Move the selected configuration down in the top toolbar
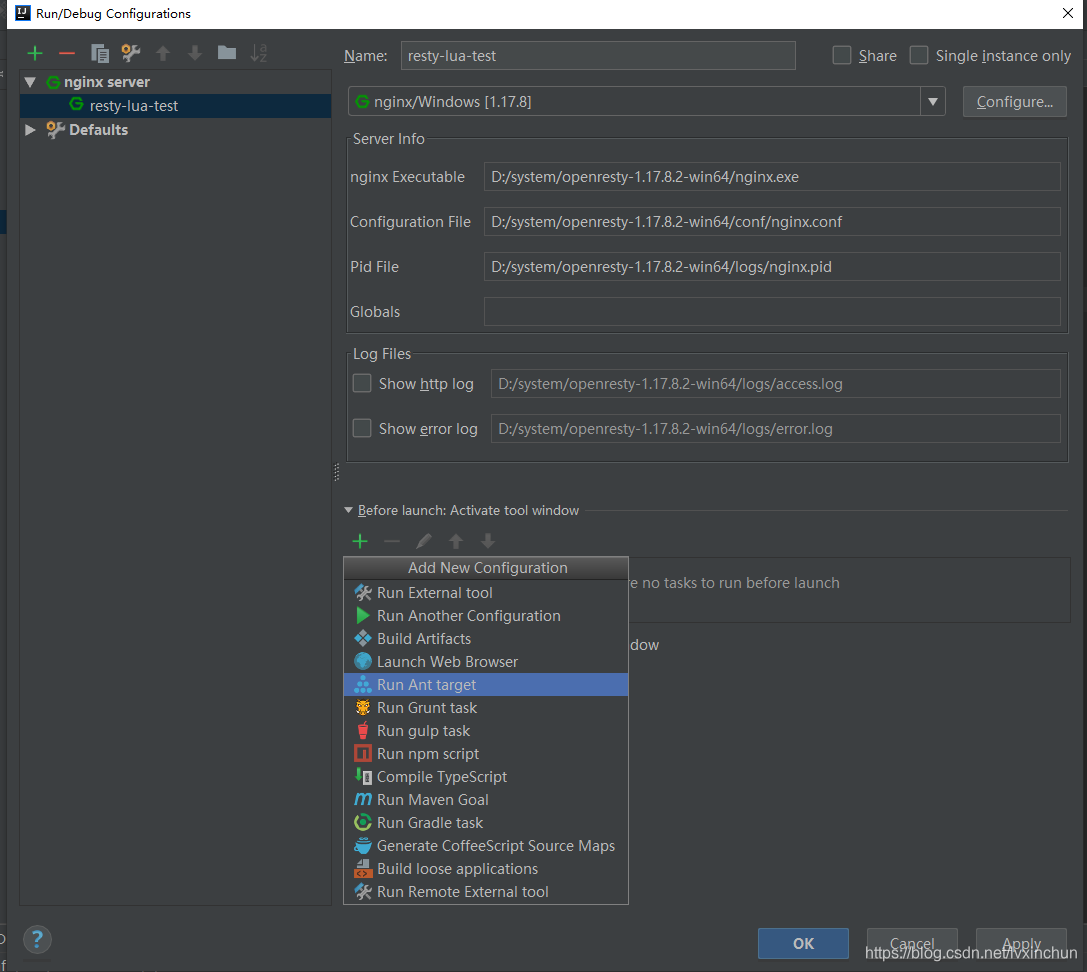 (195, 53)
